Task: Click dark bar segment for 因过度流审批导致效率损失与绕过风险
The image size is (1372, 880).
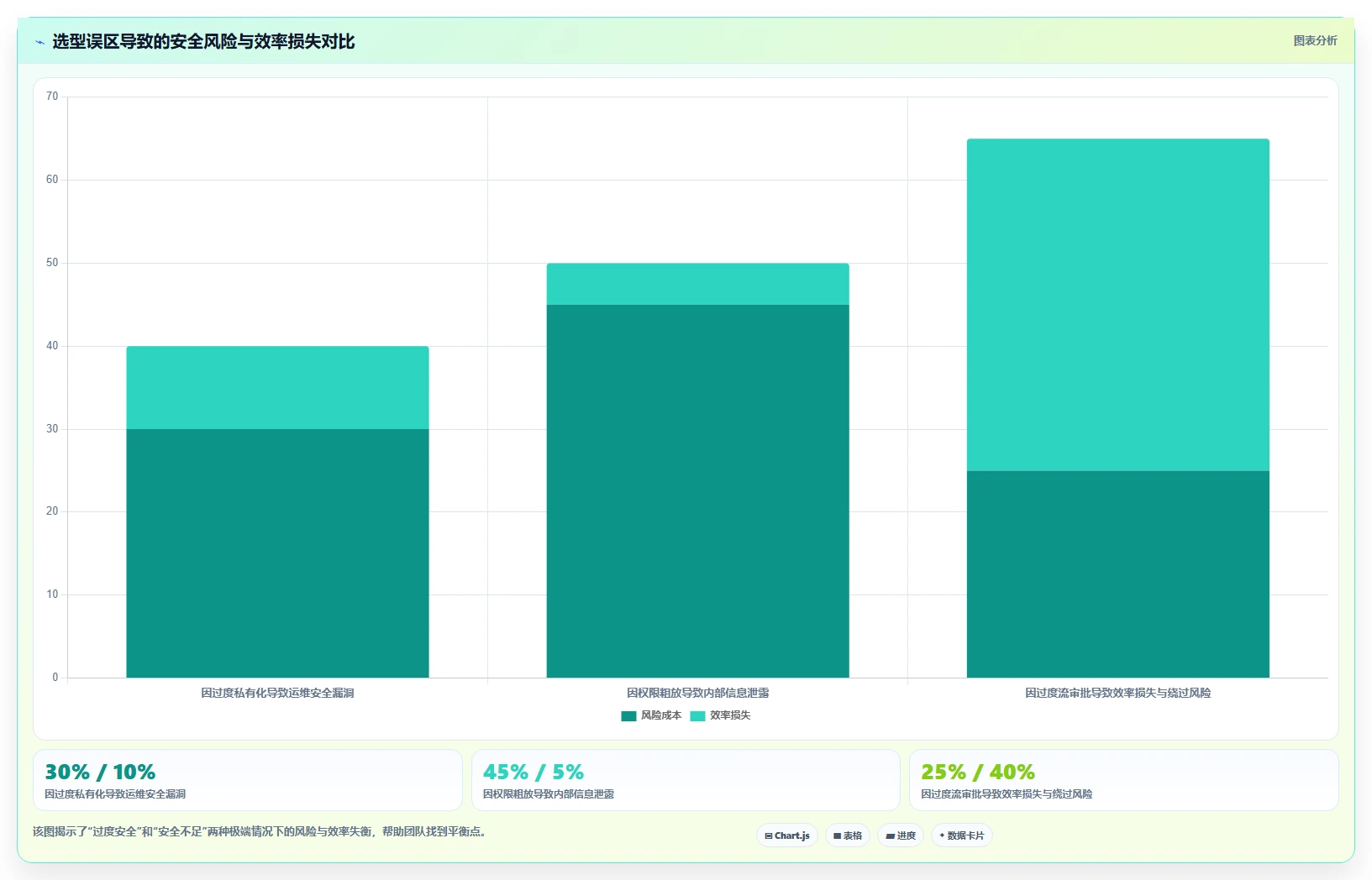Action: point(1117,574)
